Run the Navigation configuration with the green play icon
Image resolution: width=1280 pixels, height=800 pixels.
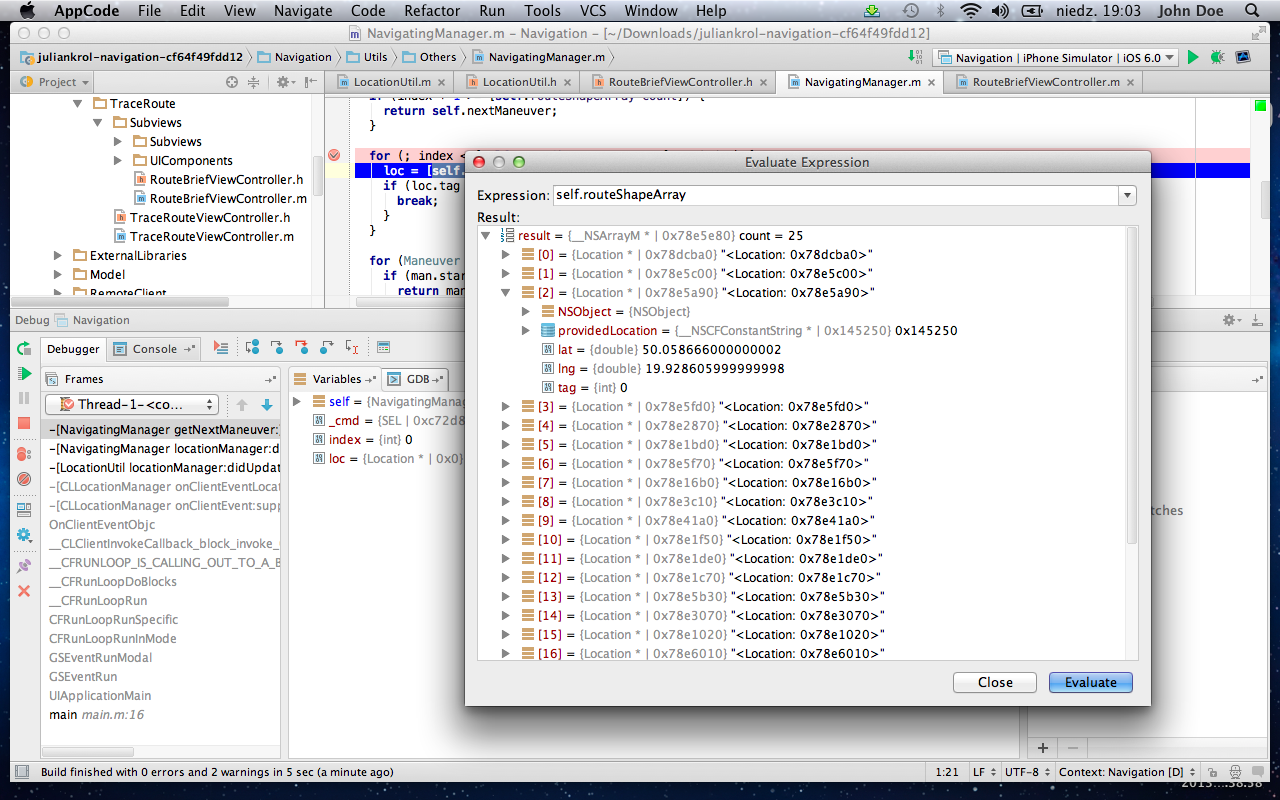1193,58
